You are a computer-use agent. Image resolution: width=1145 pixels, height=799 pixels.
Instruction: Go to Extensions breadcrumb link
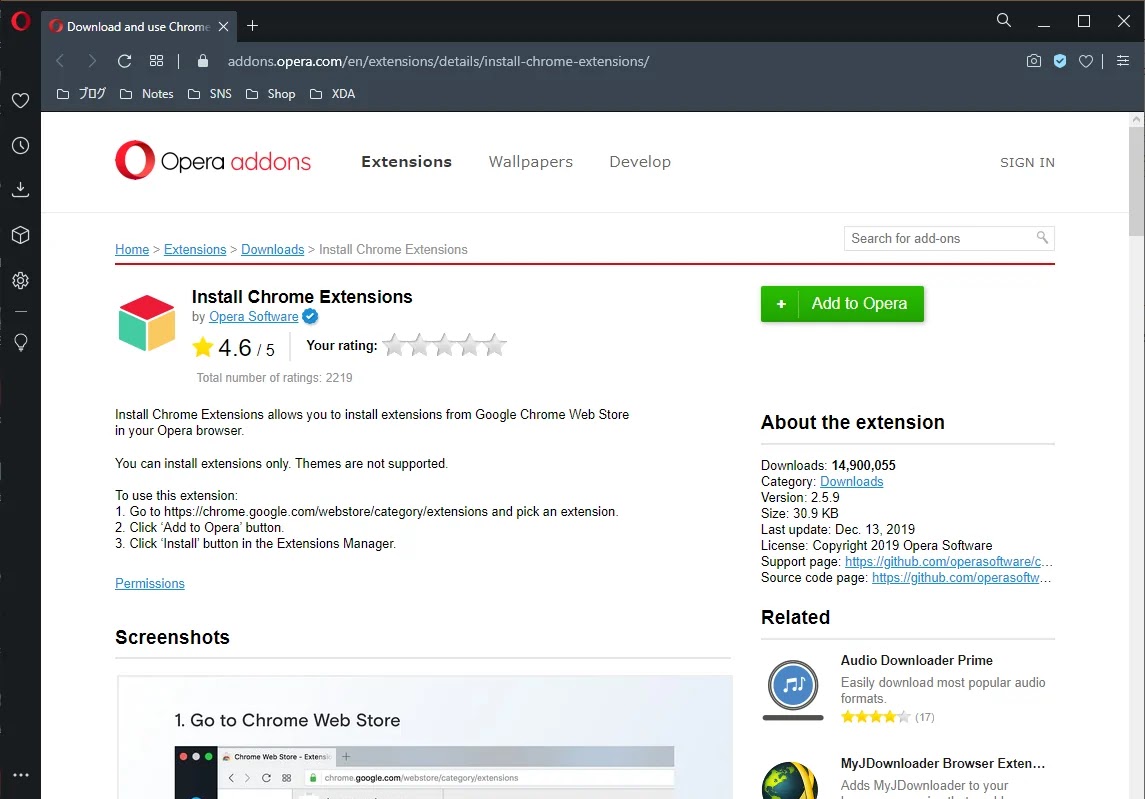pos(195,249)
